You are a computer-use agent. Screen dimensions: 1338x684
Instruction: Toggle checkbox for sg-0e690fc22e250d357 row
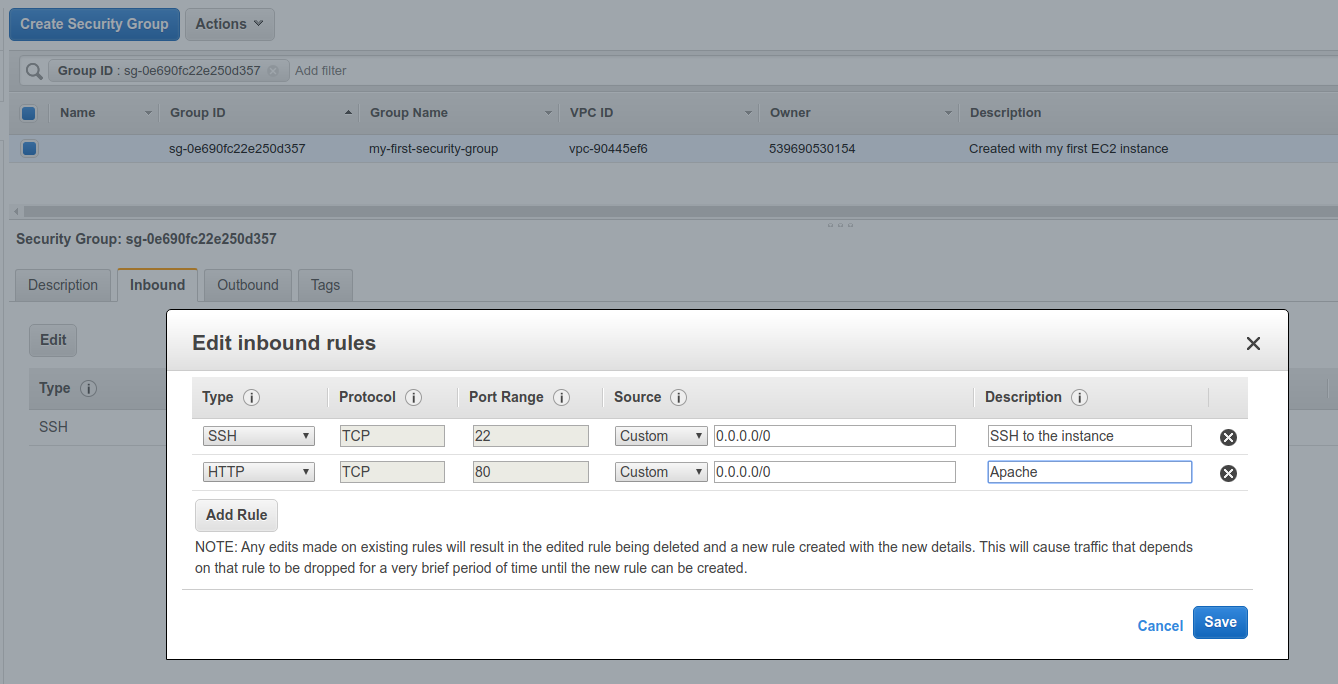29,148
